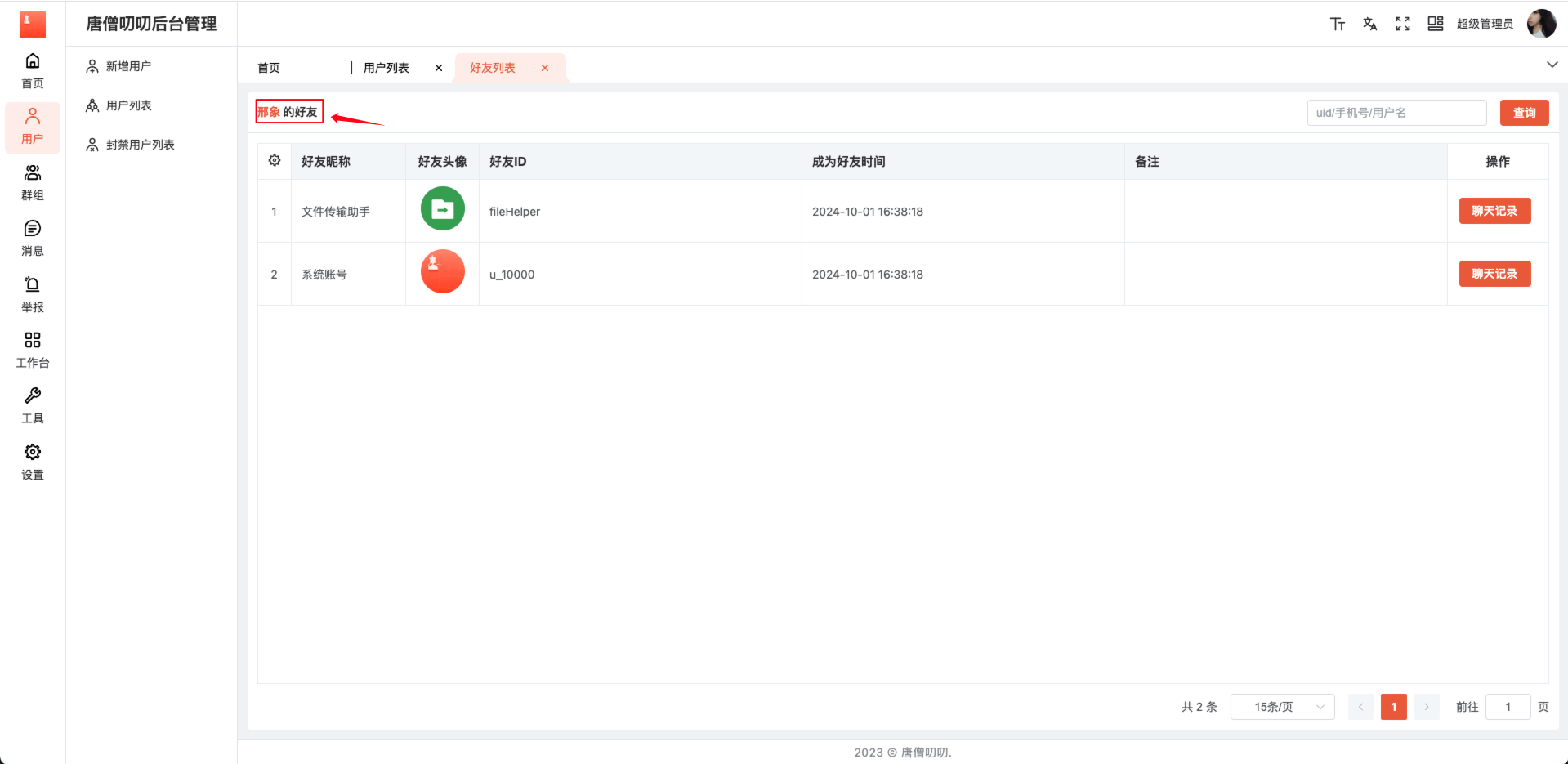The width and height of the screenshot is (1568, 764).
Task: Open the layout settings icon in header
Action: tap(1435, 24)
